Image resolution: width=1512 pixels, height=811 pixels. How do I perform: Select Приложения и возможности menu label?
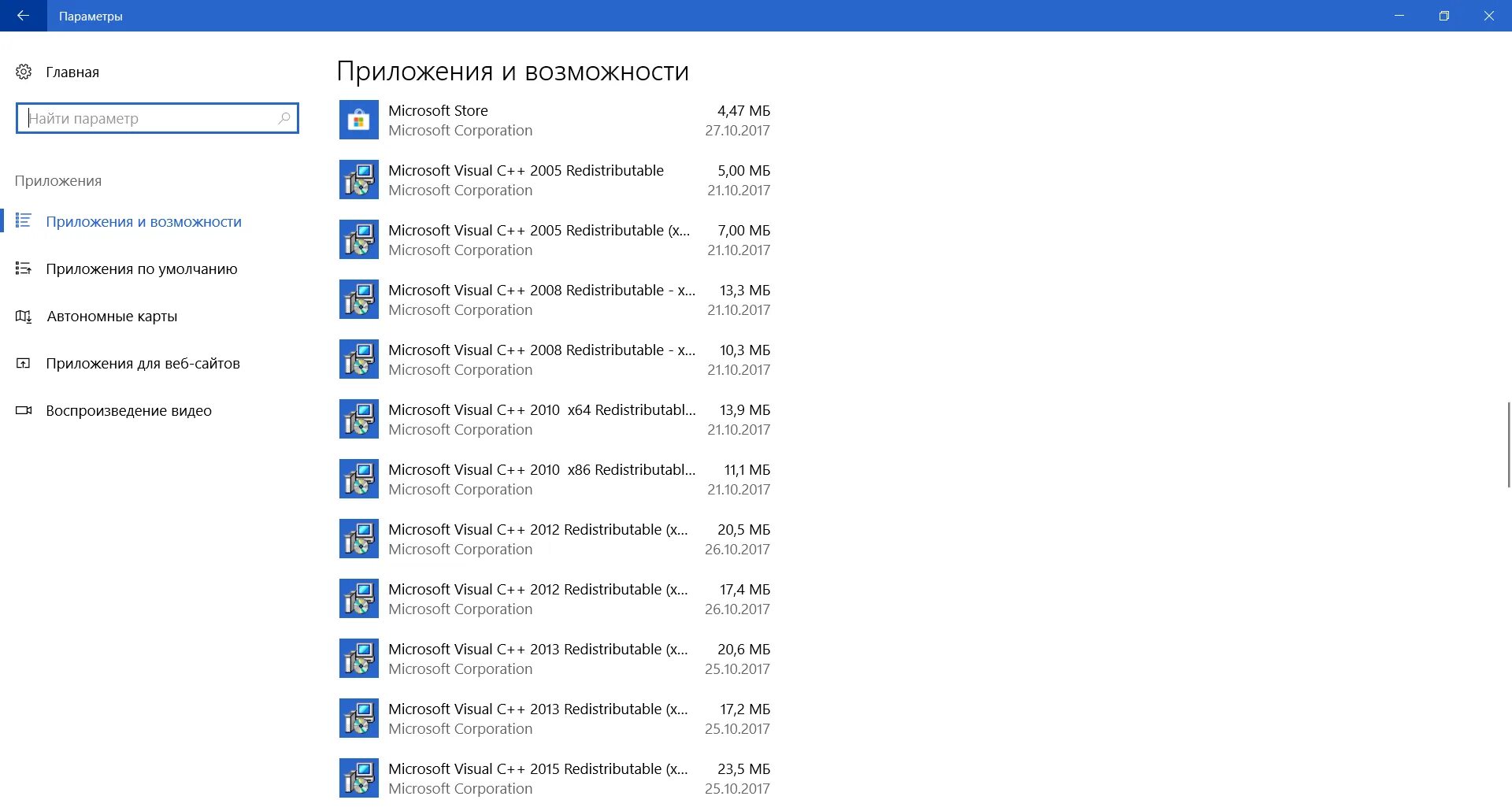coord(143,221)
